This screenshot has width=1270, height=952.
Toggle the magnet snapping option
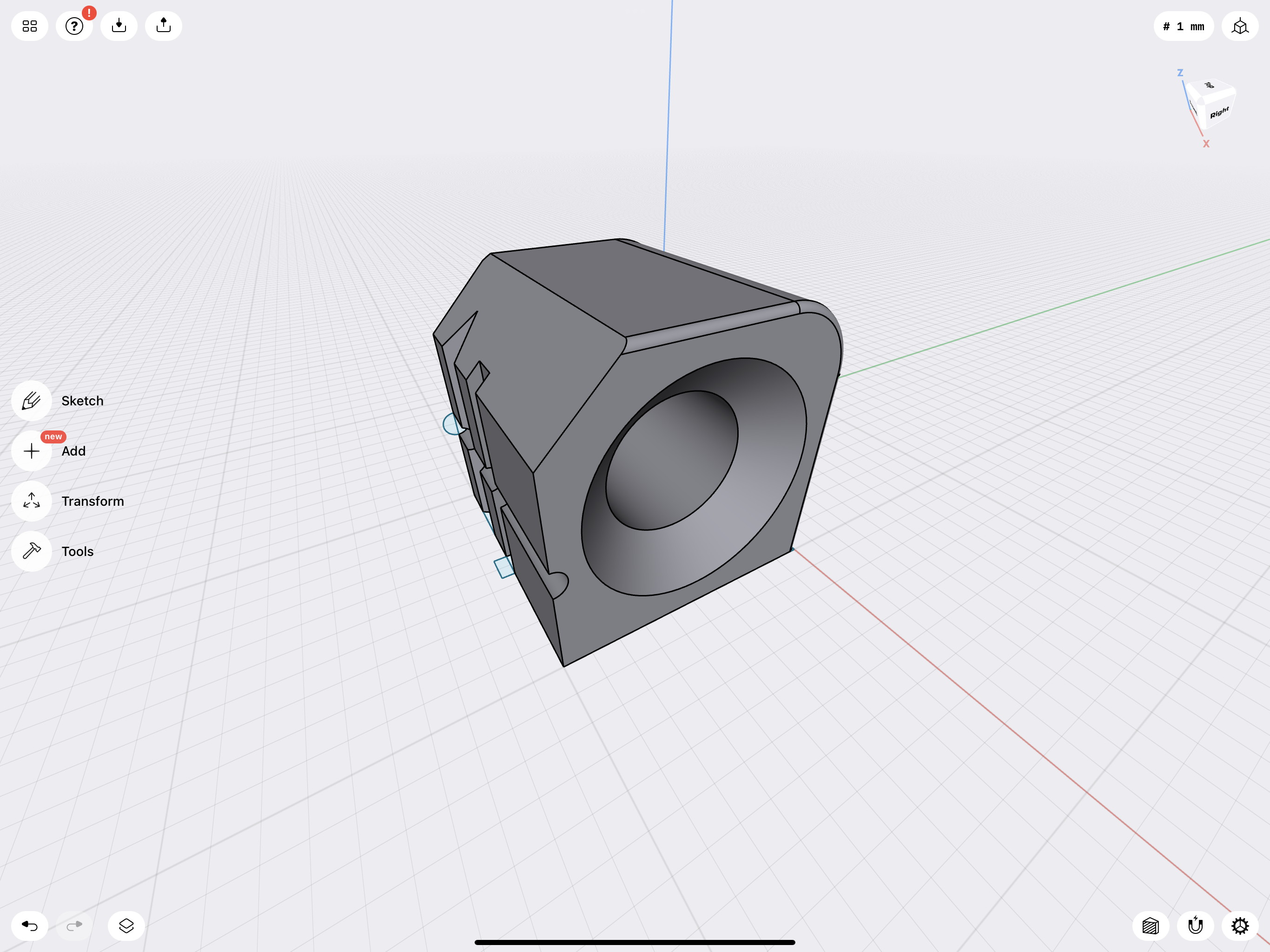[x=1195, y=926]
